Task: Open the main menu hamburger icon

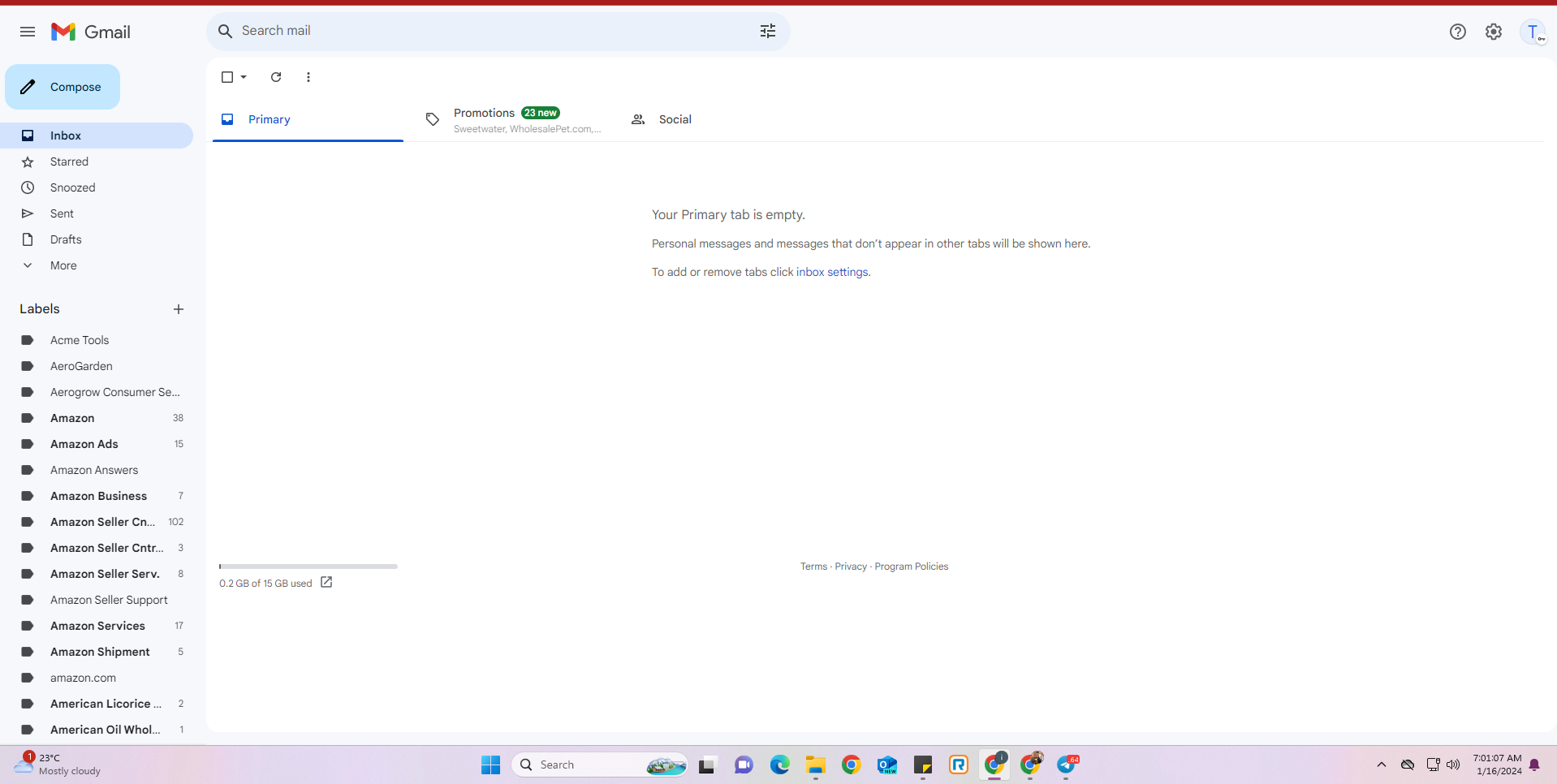Action: tap(28, 32)
